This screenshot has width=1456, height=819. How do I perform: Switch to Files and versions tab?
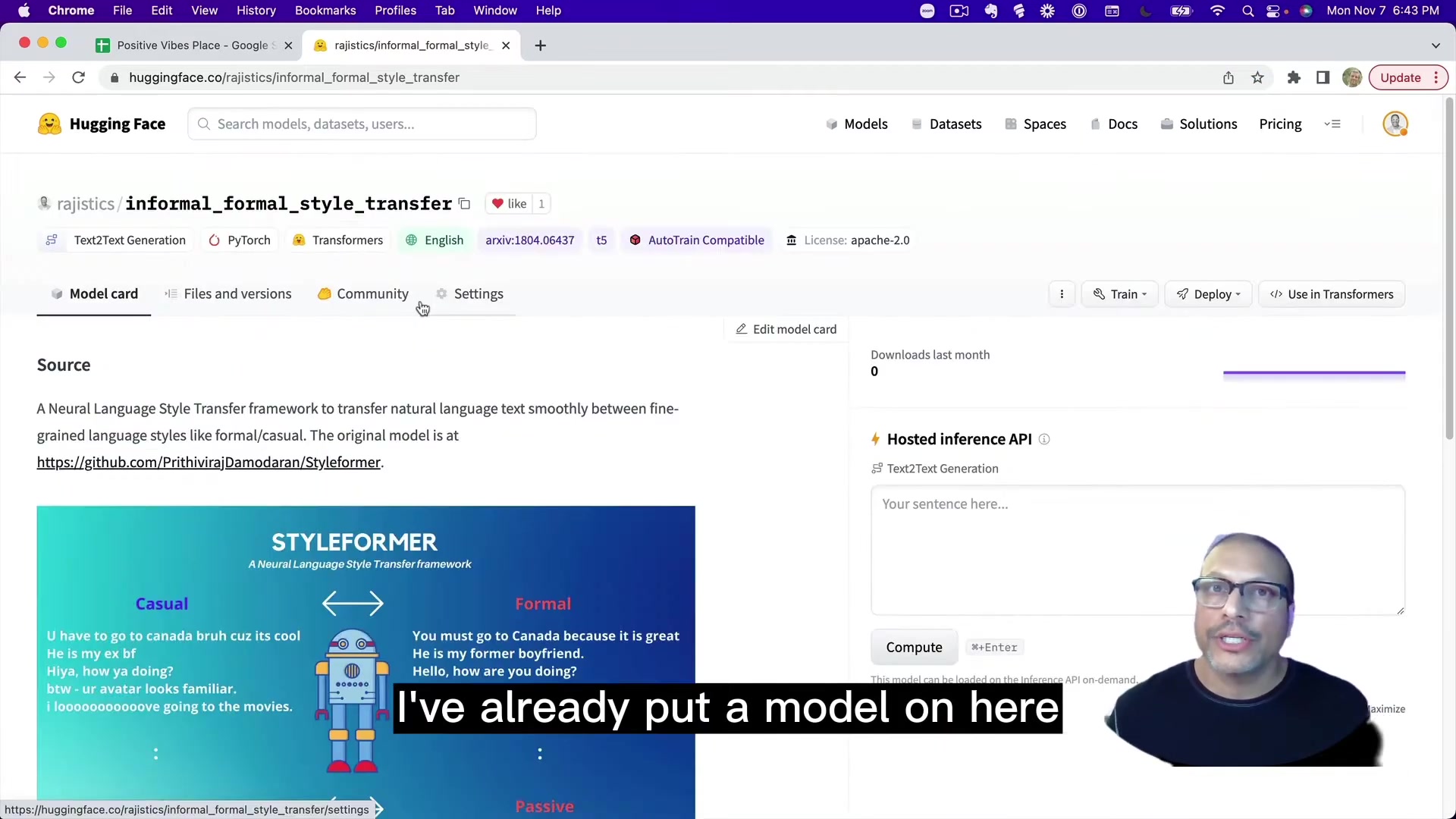pos(228,294)
